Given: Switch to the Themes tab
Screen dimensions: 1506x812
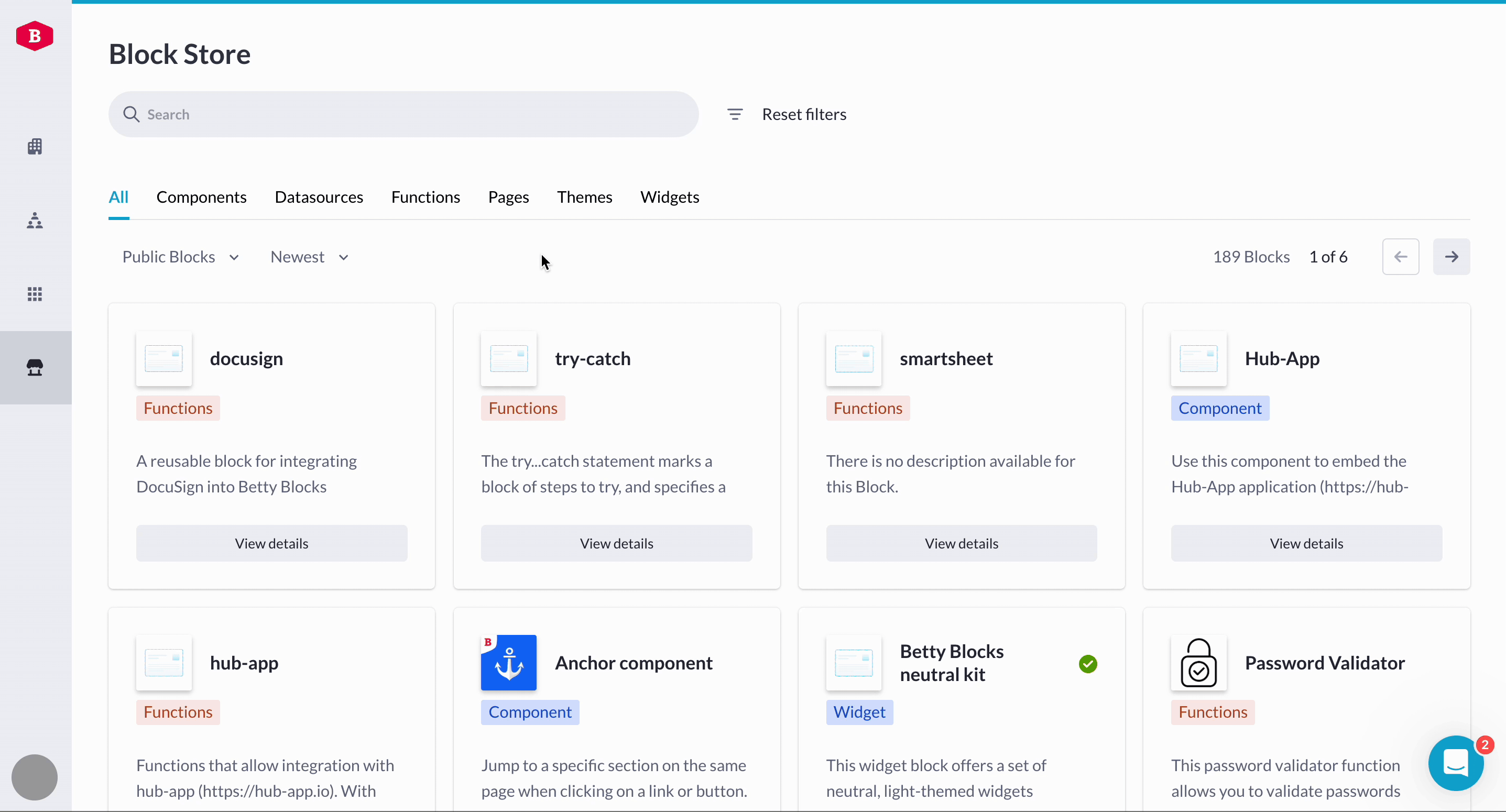Looking at the screenshot, I should click(585, 197).
